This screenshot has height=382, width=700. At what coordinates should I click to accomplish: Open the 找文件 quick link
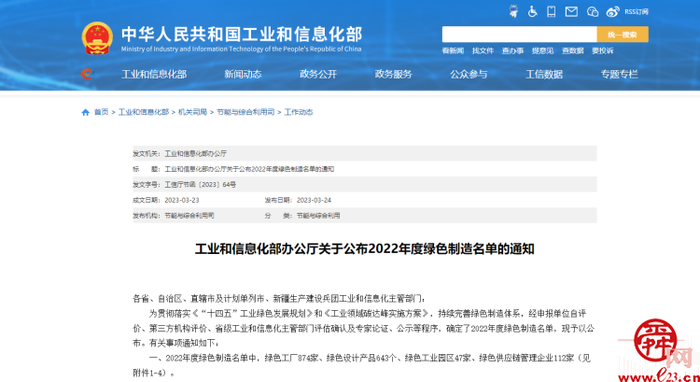coord(483,51)
